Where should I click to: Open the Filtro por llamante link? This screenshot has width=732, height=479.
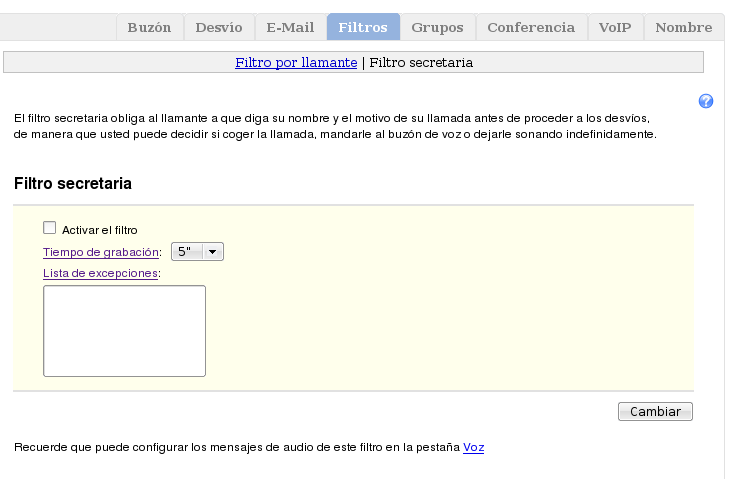pos(296,62)
